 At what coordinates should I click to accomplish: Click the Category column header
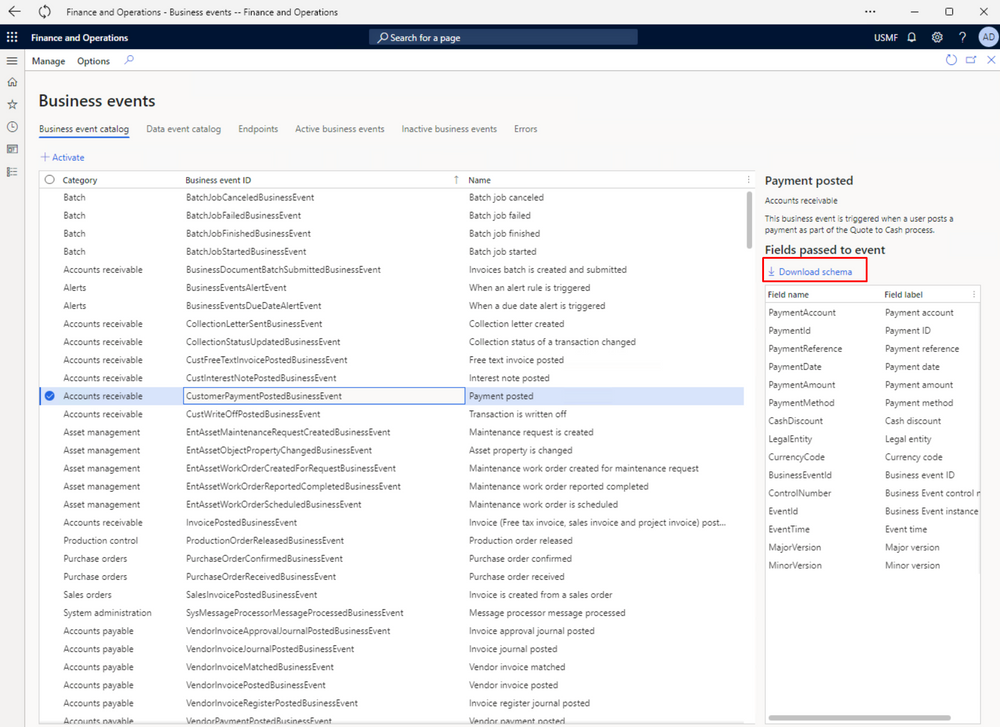[80, 180]
